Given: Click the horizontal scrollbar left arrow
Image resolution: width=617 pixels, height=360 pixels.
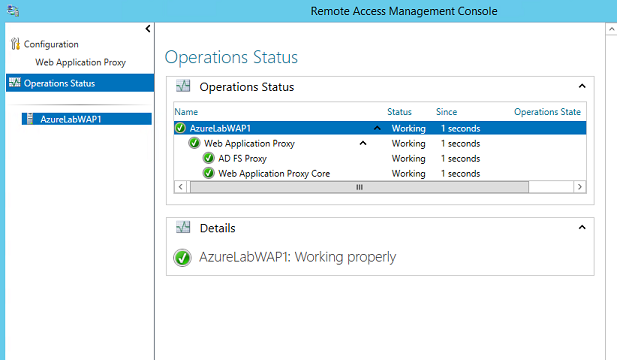Looking at the screenshot, I should coord(181,186).
